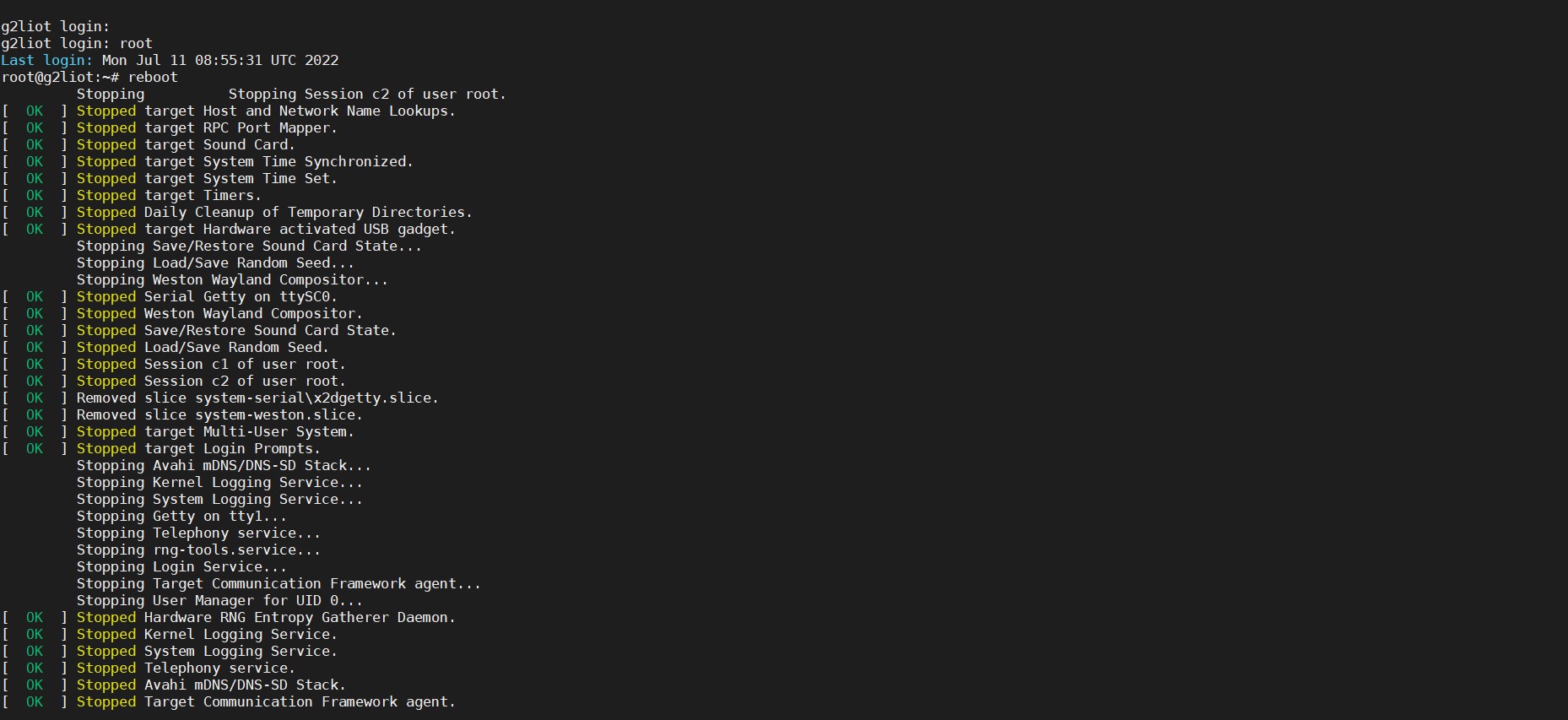Click the cyan 'Last login:' label
The image size is (1568, 720).
tap(46, 60)
